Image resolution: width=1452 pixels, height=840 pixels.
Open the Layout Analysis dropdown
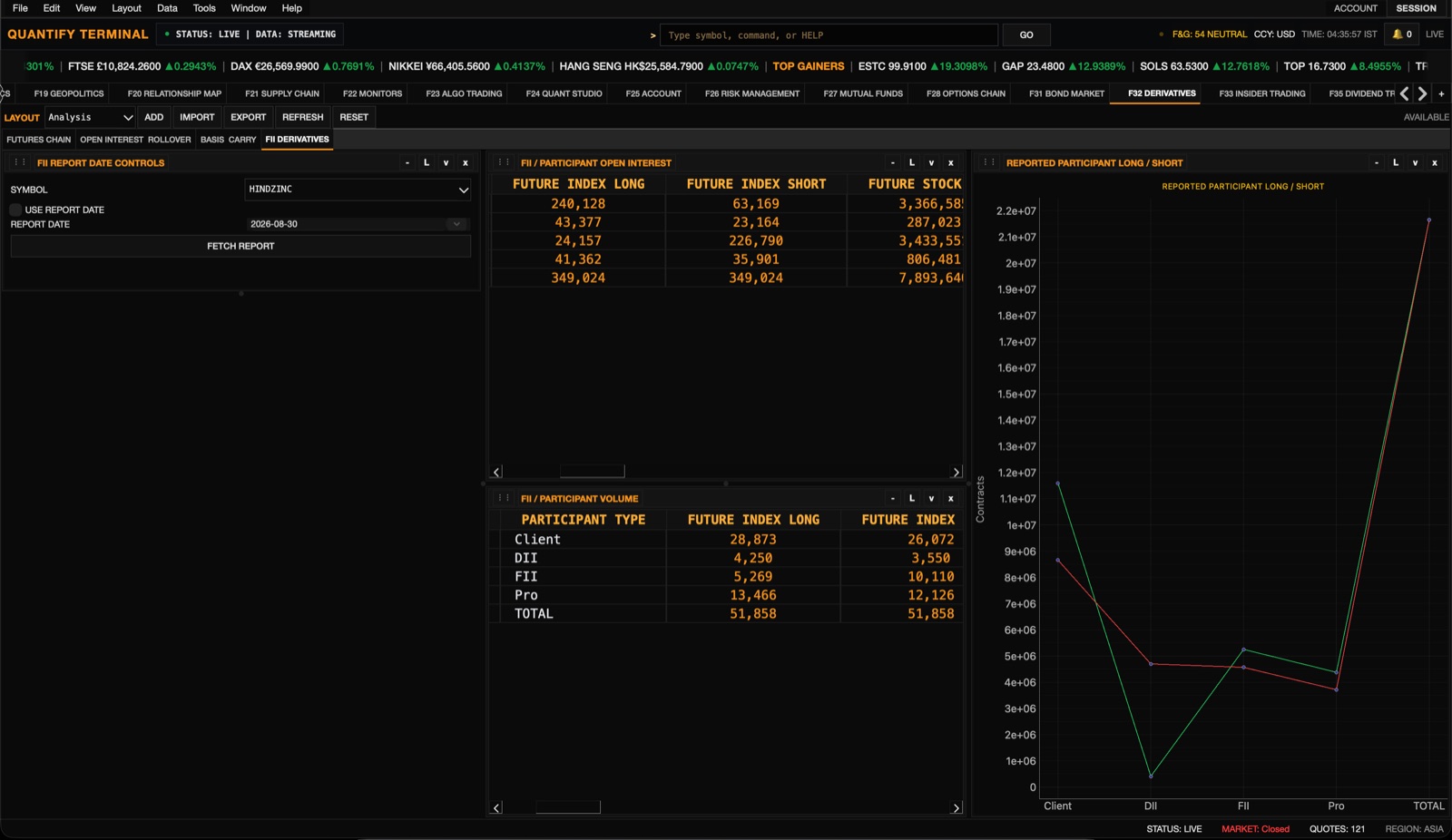90,117
